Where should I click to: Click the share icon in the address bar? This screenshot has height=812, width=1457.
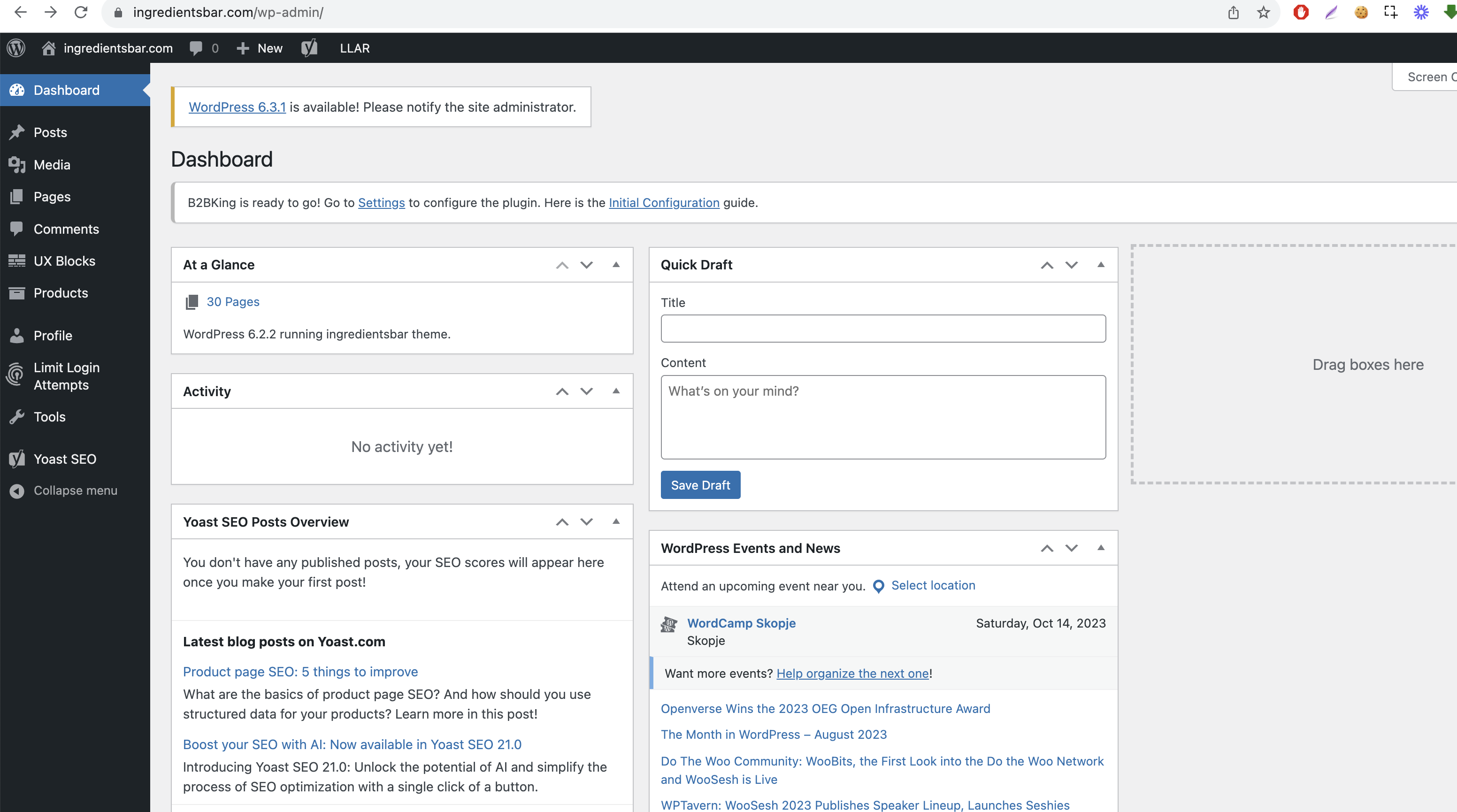pos(1233,12)
